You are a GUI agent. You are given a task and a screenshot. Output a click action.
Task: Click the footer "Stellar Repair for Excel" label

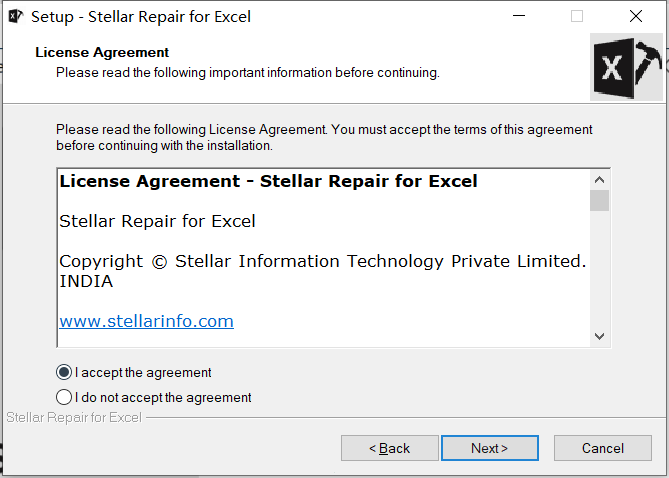pyautogui.click(x=74, y=417)
